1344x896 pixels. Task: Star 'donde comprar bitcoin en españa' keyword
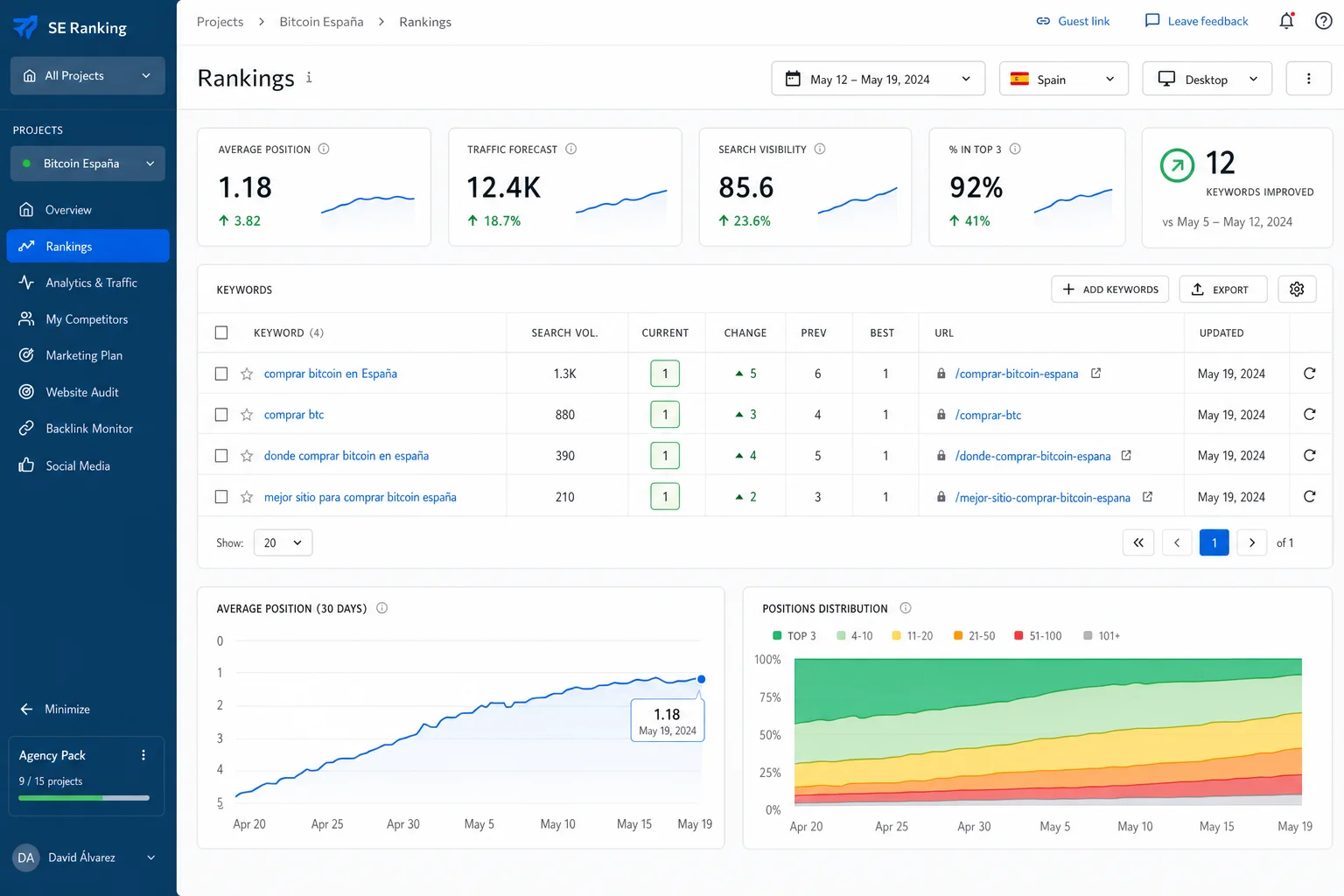coord(247,456)
